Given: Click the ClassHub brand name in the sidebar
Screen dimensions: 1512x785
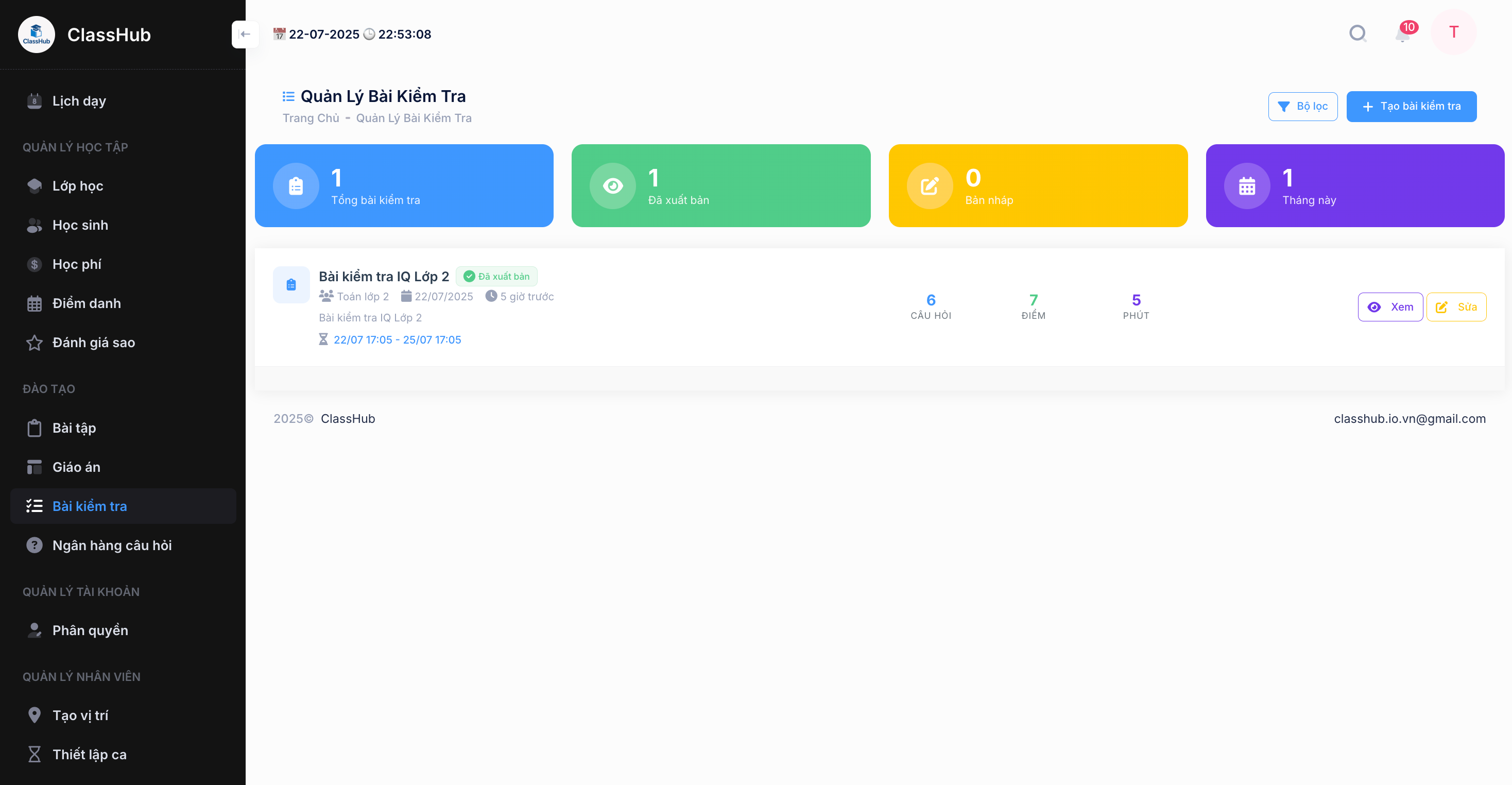Looking at the screenshot, I should pos(109,35).
